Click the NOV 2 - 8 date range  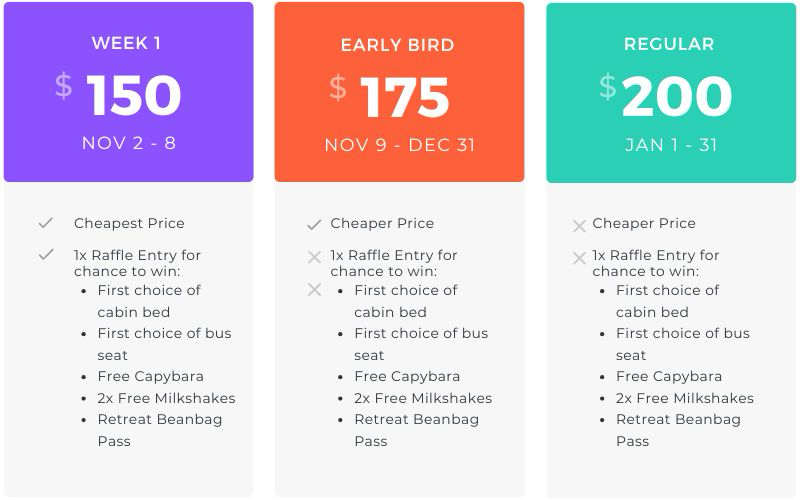coord(128,143)
